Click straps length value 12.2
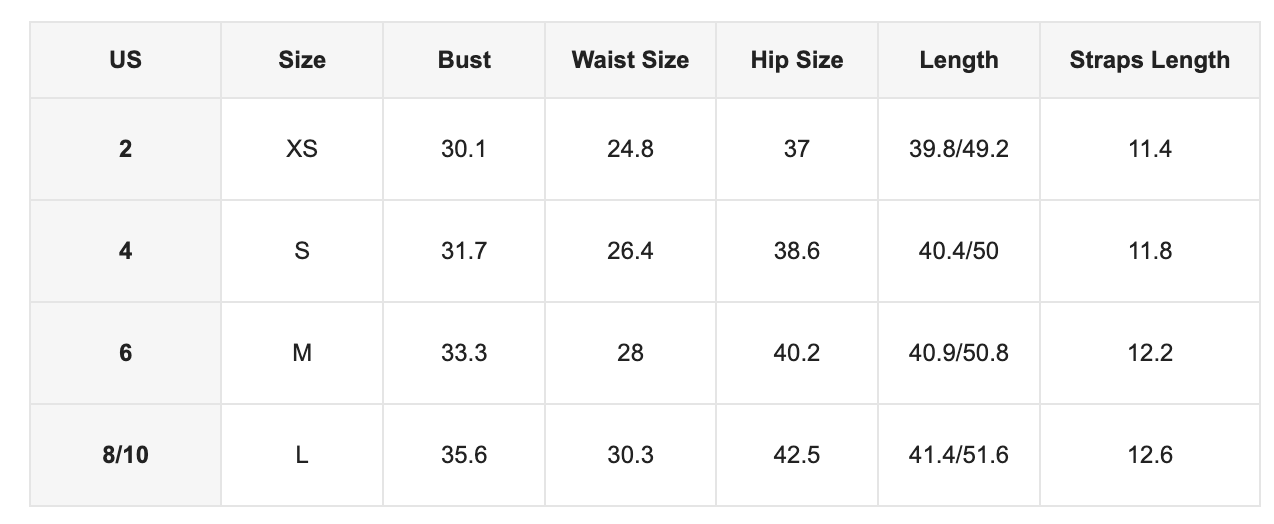Viewport: 1274px width, 524px height. [x=1150, y=353]
